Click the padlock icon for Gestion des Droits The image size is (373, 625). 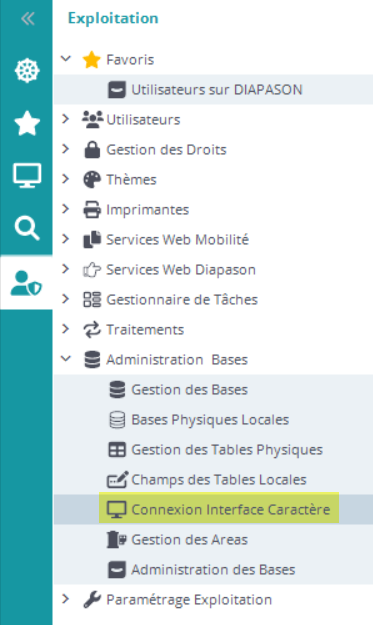tap(92, 150)
